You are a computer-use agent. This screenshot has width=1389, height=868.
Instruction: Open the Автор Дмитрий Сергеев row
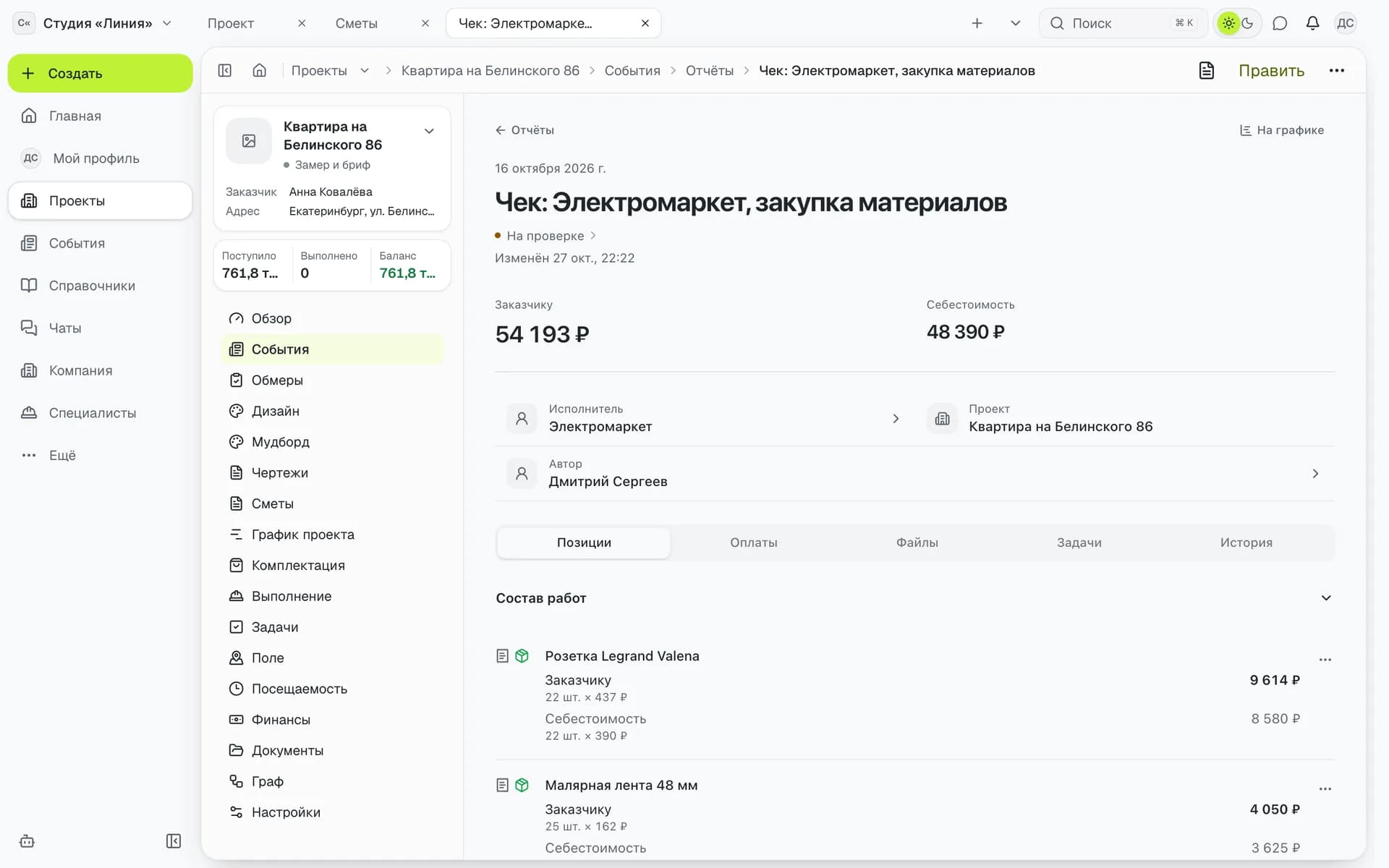click(x=915, y=473)
